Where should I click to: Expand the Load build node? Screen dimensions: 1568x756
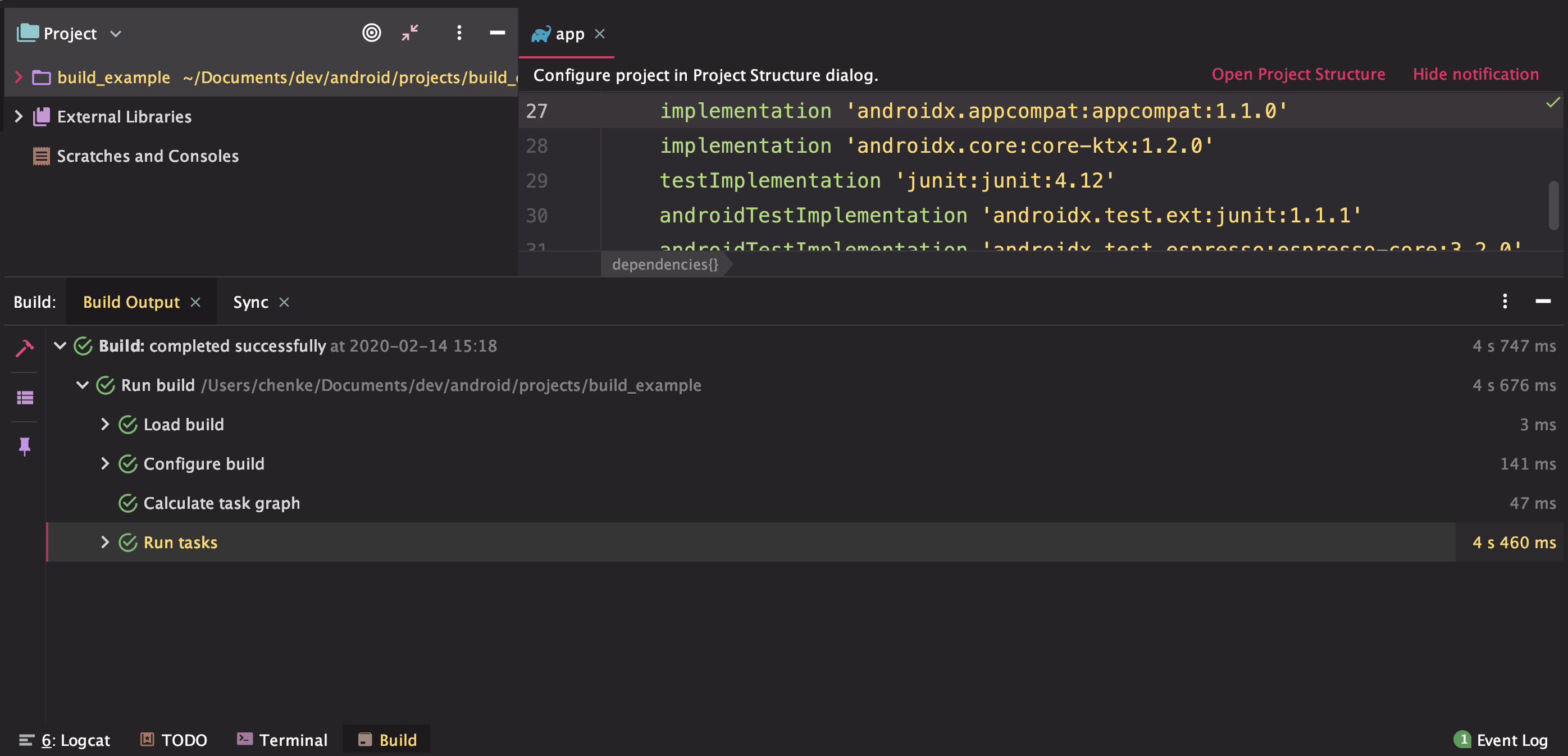104,424
